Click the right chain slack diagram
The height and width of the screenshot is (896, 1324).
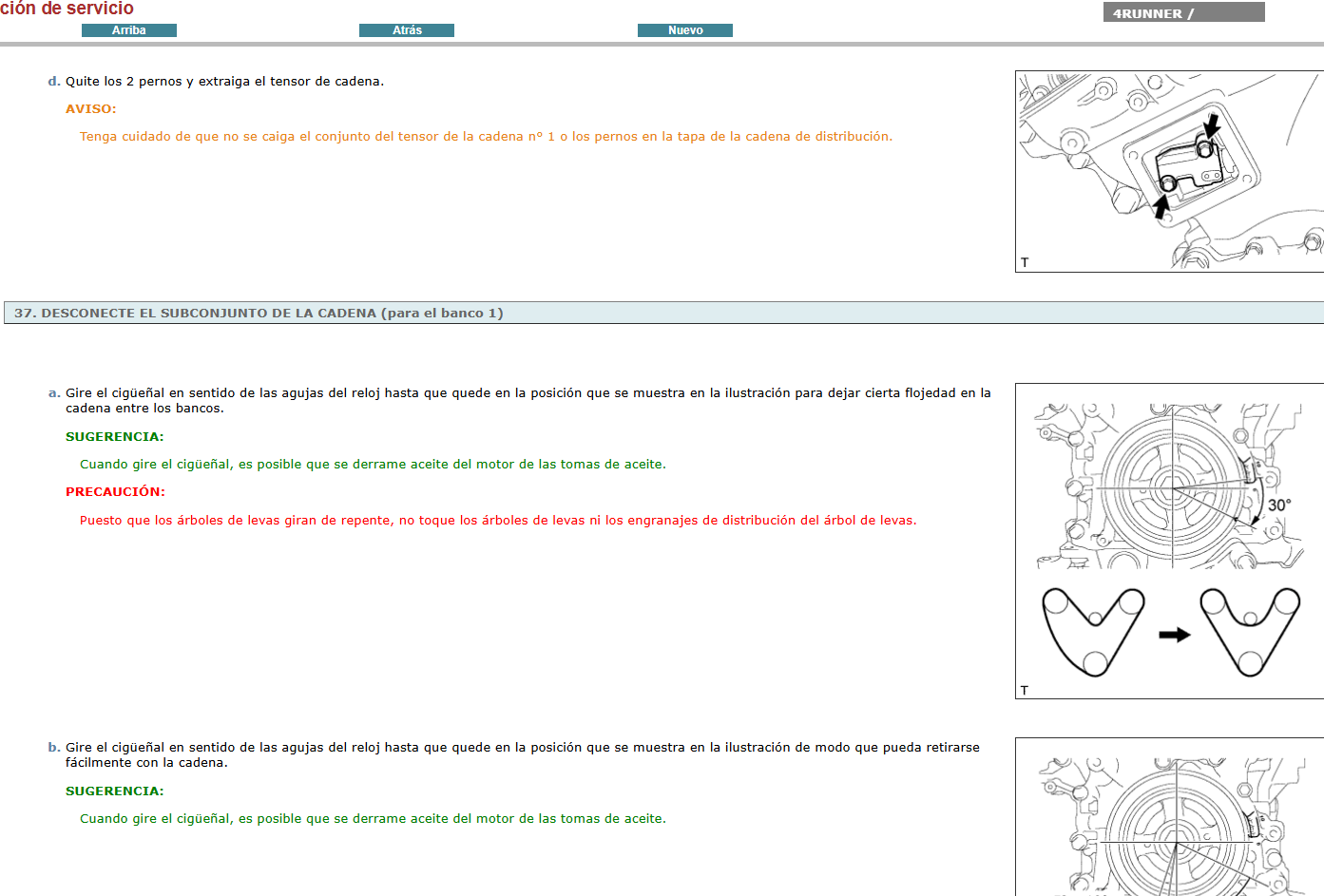click(1250, 631)
